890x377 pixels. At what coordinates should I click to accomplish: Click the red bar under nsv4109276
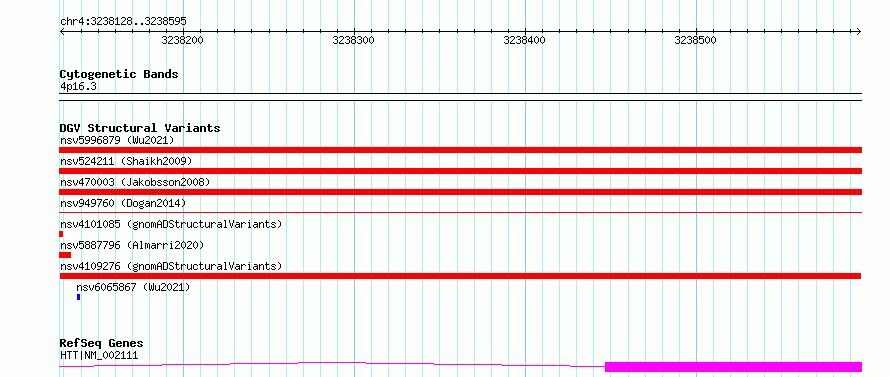click(460, 276)
